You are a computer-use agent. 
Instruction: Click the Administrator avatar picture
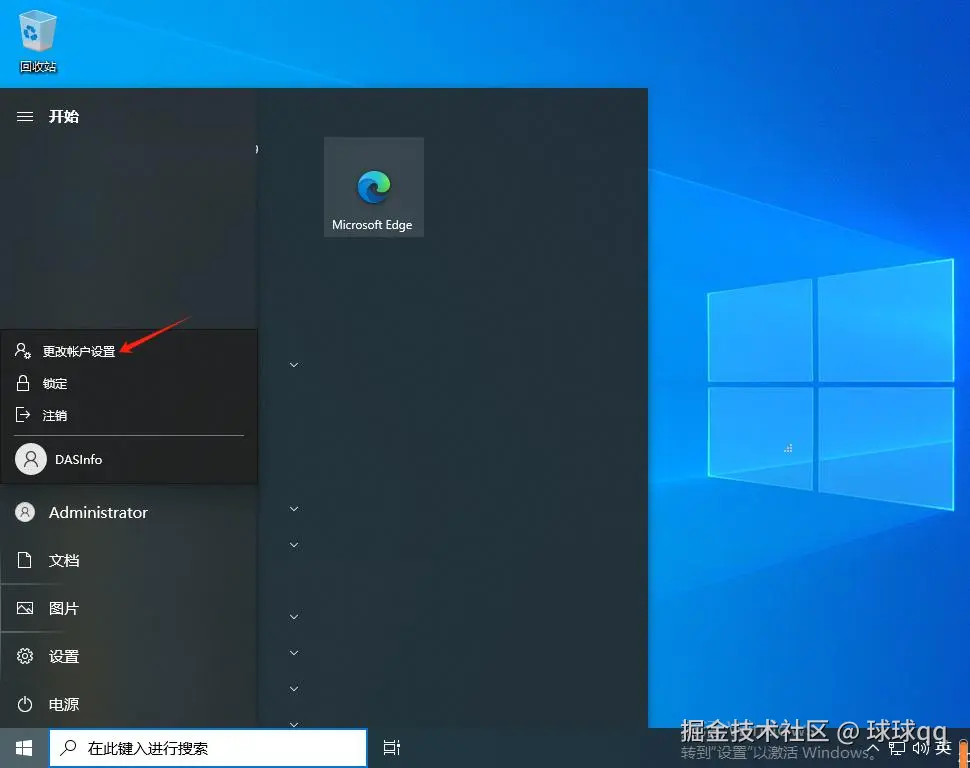coord(25,512)
